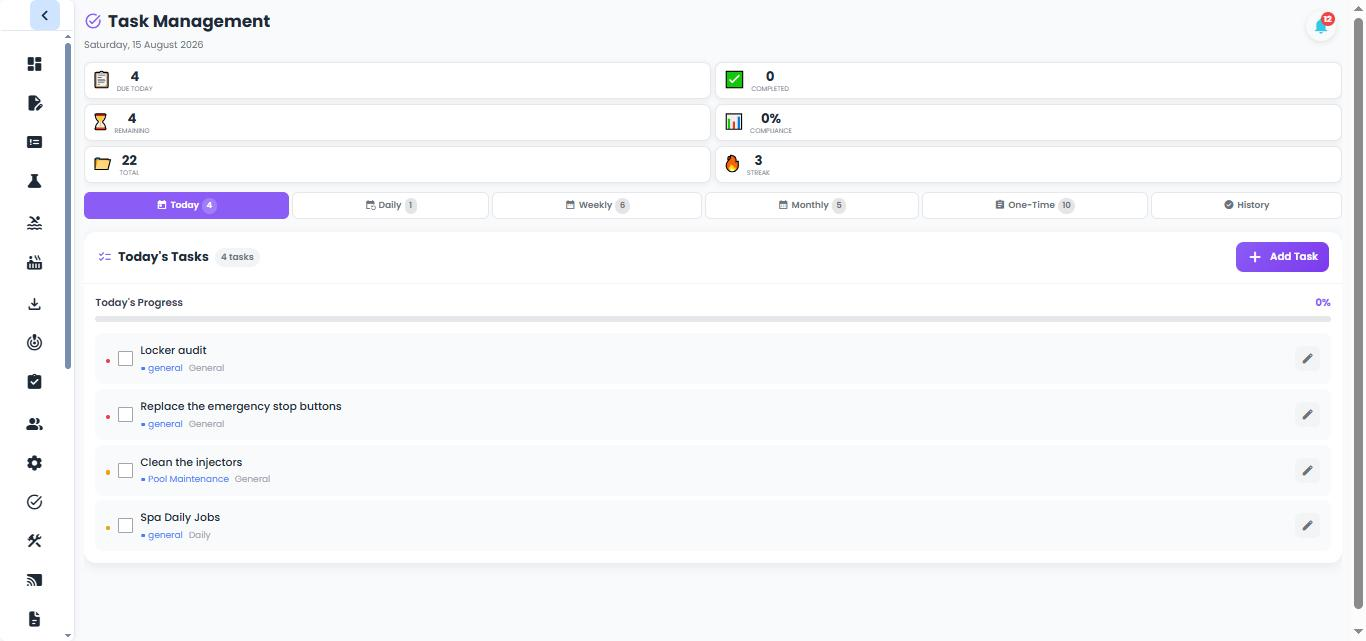Open the circled checkmark tasks sidebar icon
The height and width of the screenshot is (641, 1366).
point(34,502)
